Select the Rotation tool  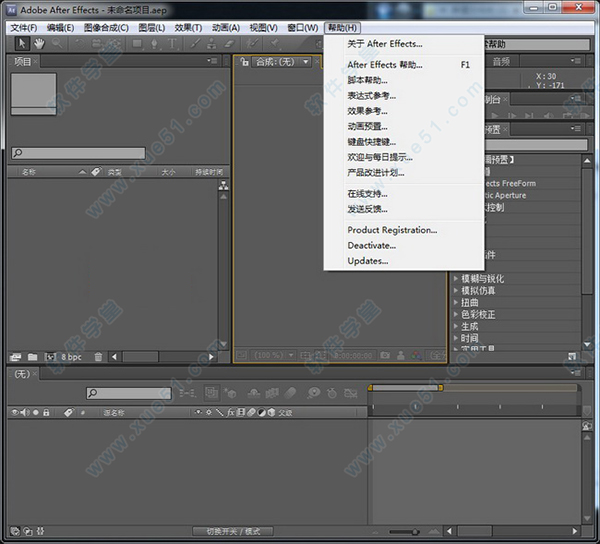coord(79,44)
